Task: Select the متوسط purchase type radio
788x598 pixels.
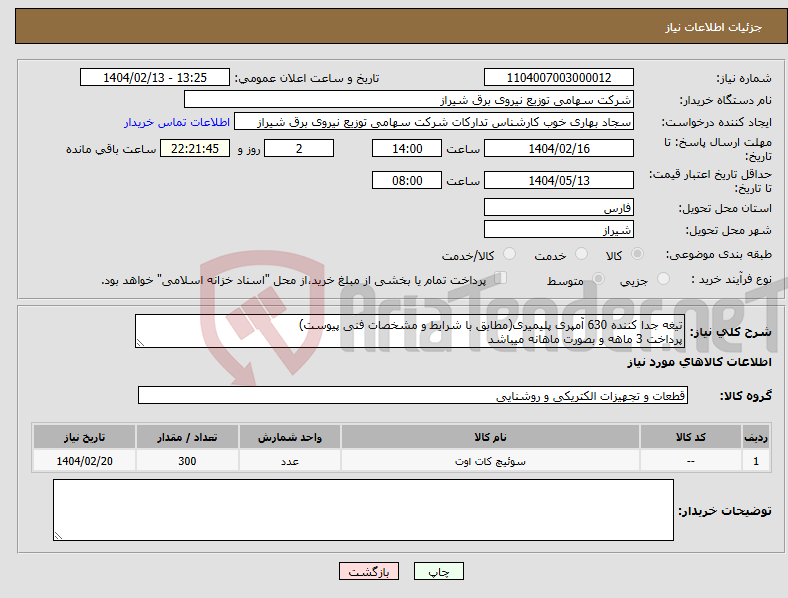Action: click(x=598, y=278)
